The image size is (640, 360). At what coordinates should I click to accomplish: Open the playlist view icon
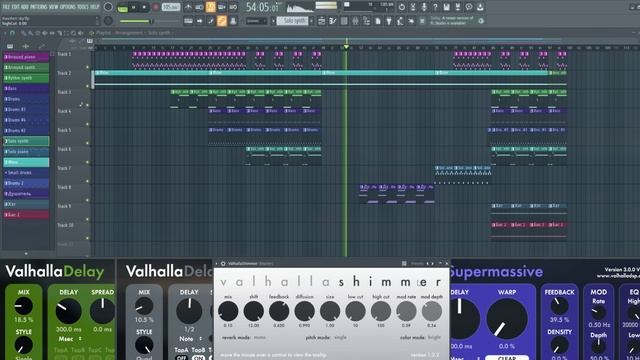(x=322, y=21)
